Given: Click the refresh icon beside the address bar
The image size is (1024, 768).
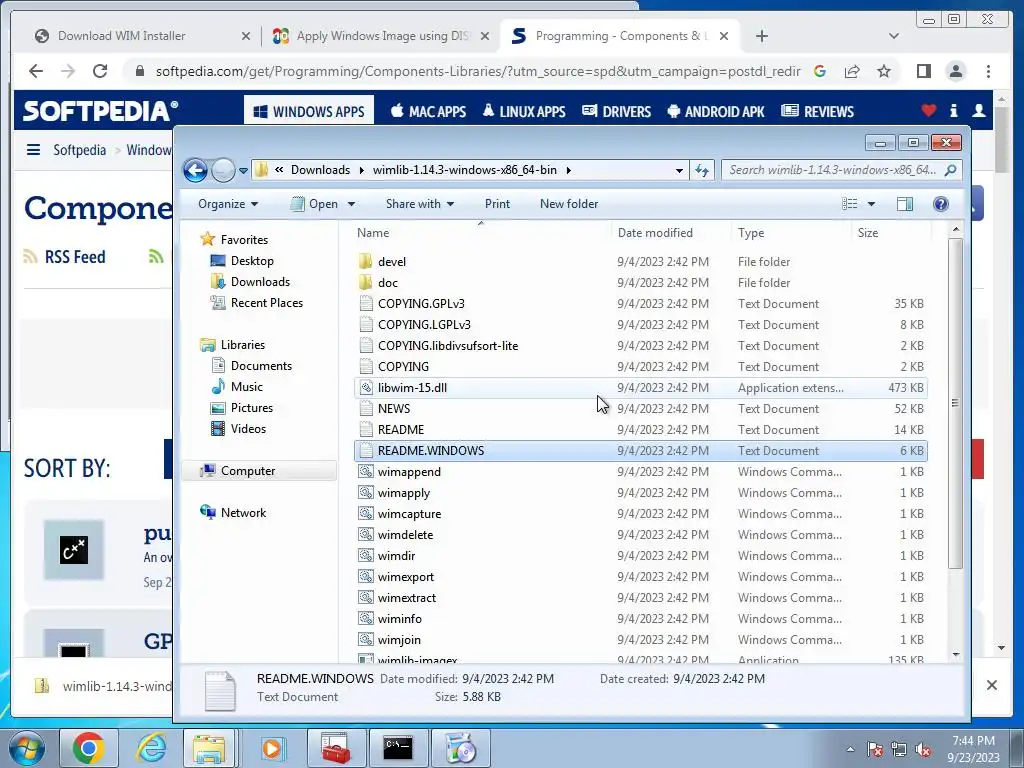Looking at the screenshot, I should click(x=702, y=170).
